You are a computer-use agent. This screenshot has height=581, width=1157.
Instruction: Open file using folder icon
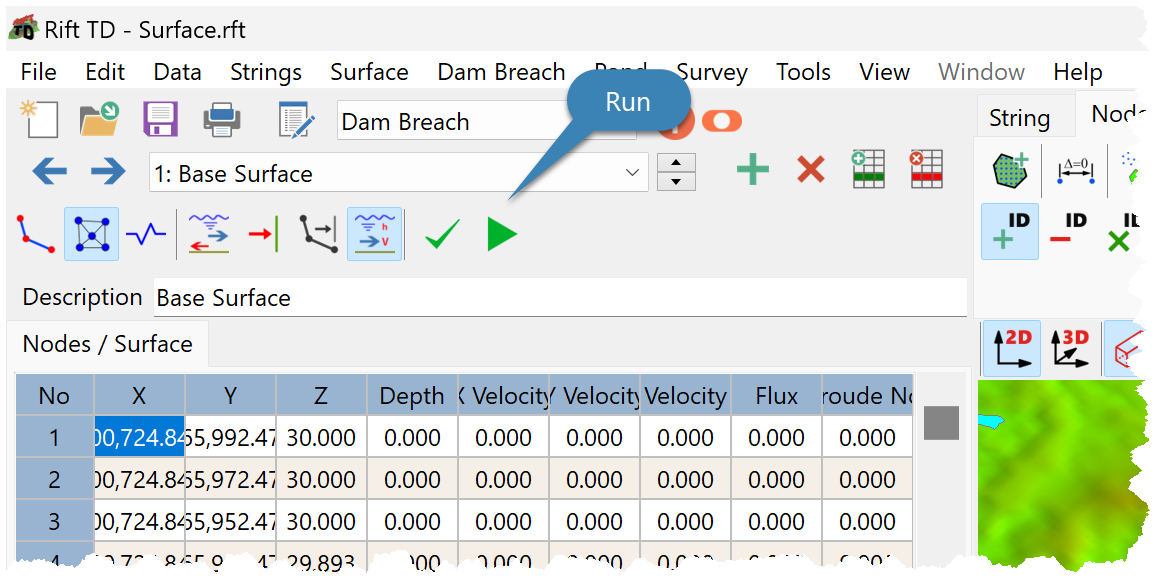pos(100,120)
